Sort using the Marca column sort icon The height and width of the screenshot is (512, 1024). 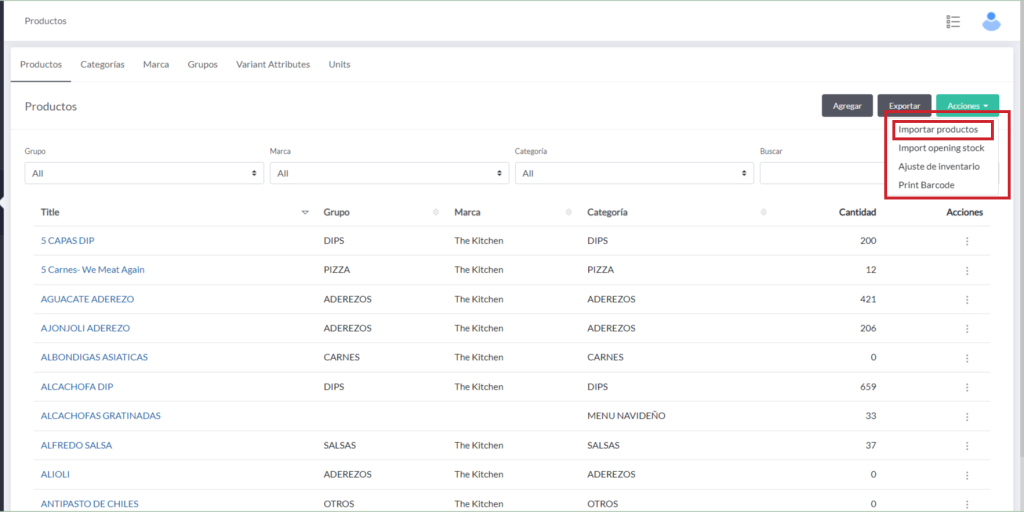pyautogui.click(x=568, y=212)
